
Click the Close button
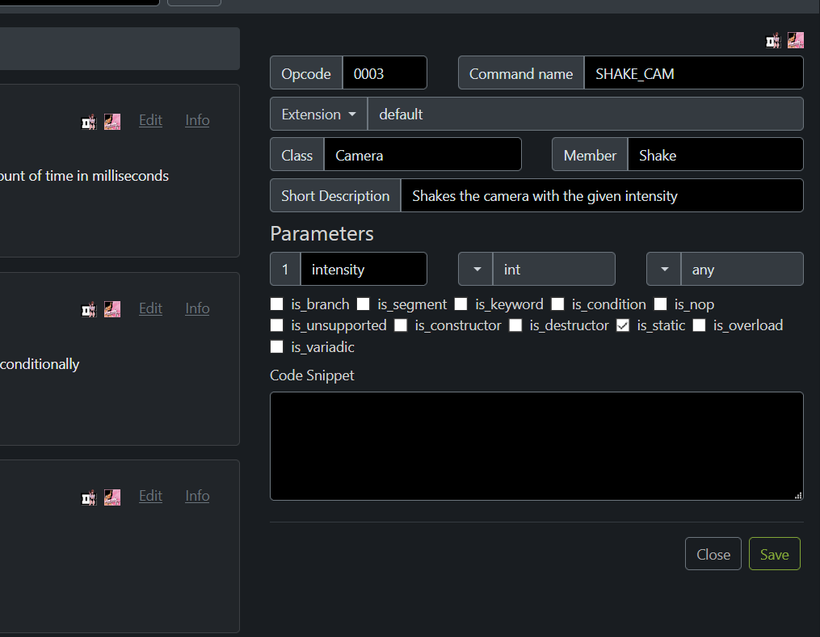(713, 554)
